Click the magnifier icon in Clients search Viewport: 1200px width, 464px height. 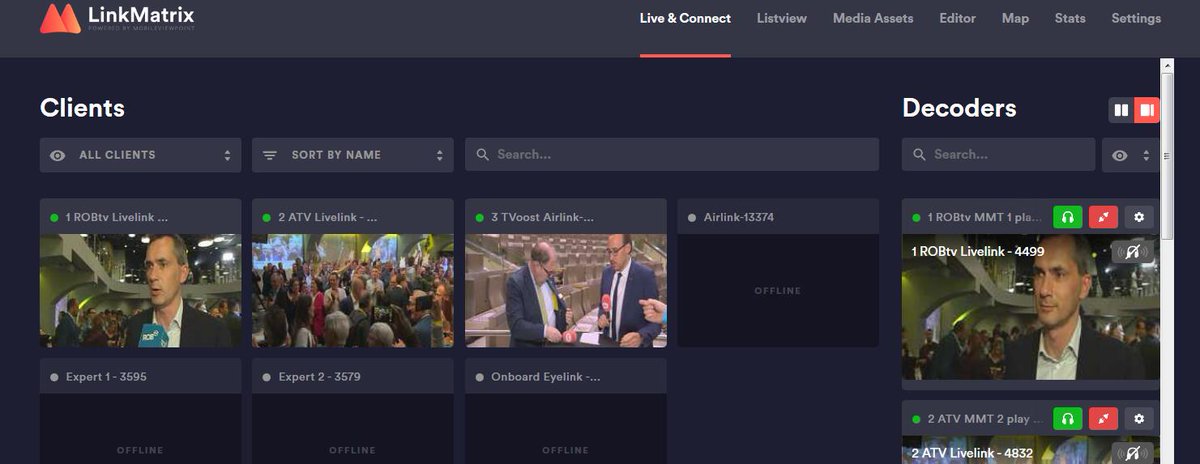pos(483,155)
